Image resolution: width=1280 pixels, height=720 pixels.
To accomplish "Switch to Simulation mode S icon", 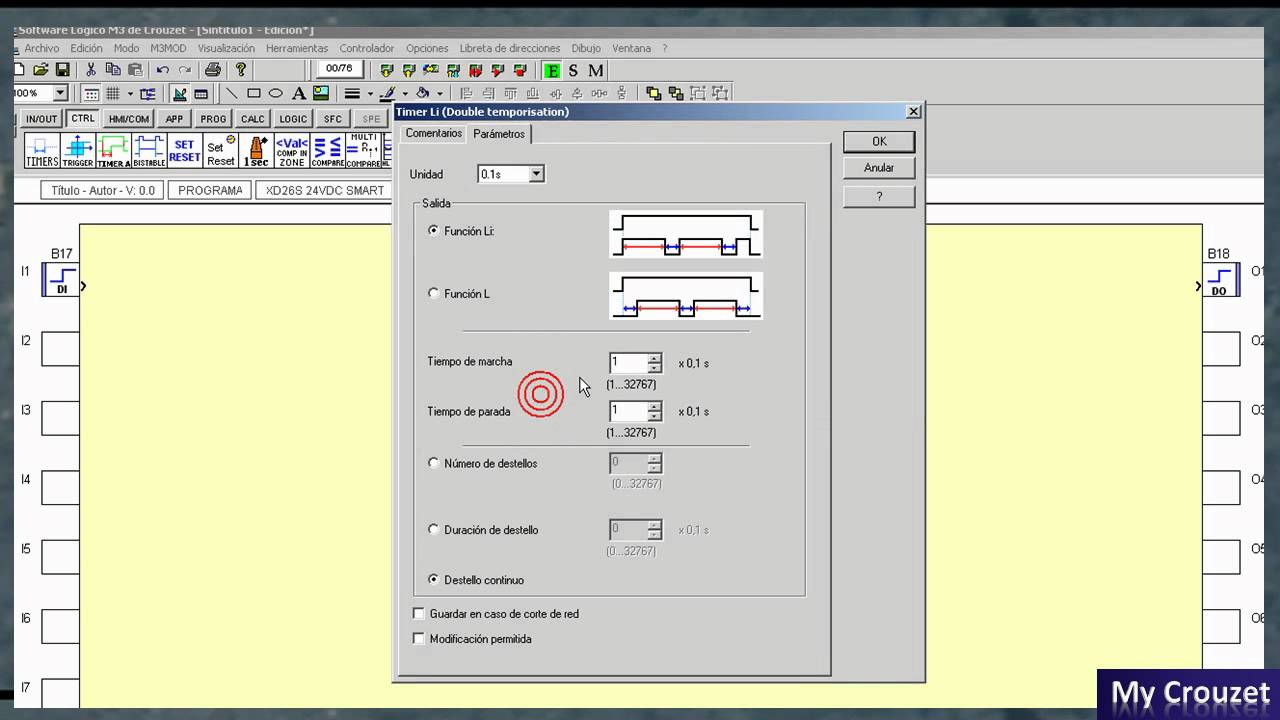I will 573,70.
